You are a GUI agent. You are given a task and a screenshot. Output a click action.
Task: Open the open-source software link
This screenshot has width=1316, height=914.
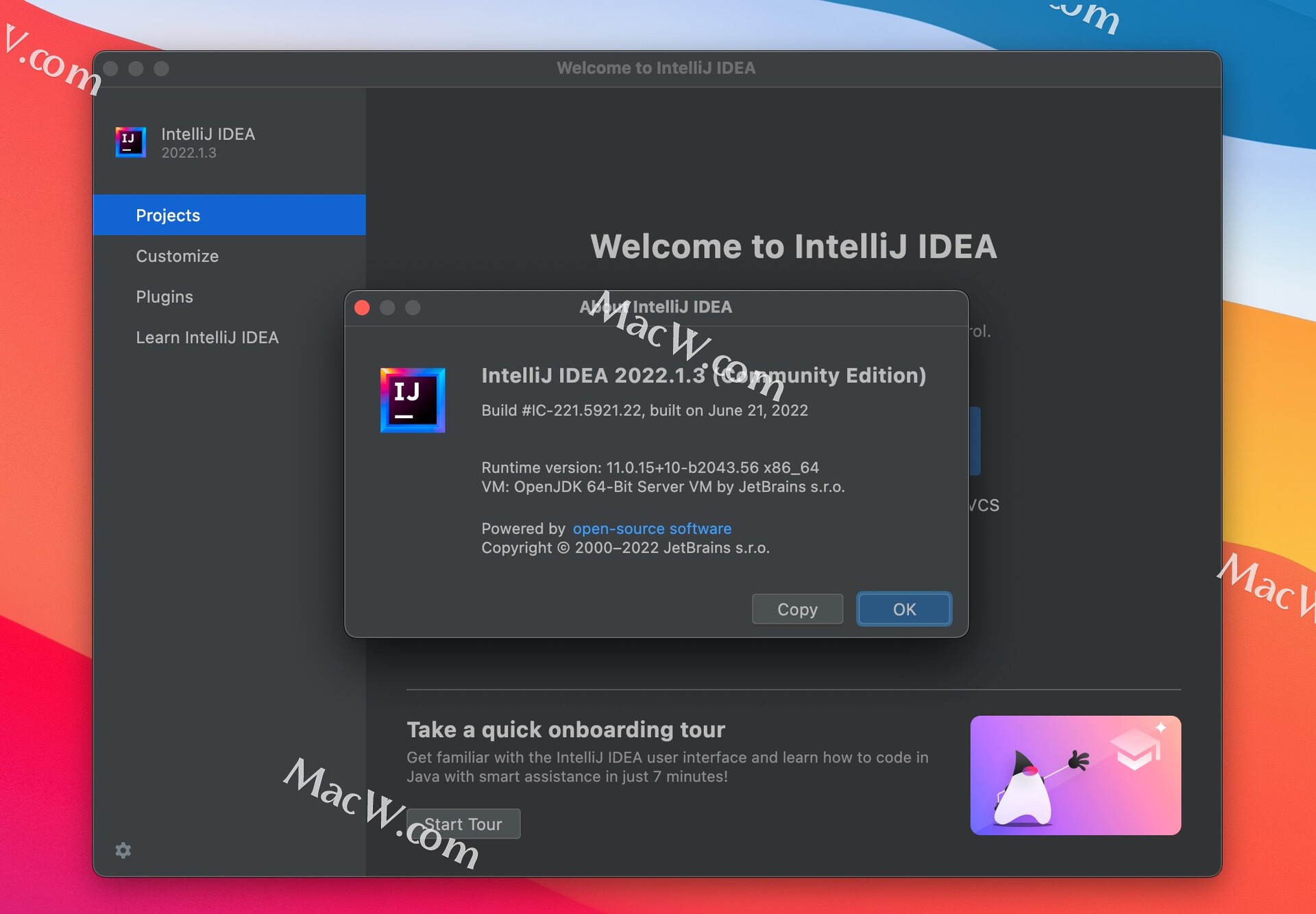coord(652,529)
